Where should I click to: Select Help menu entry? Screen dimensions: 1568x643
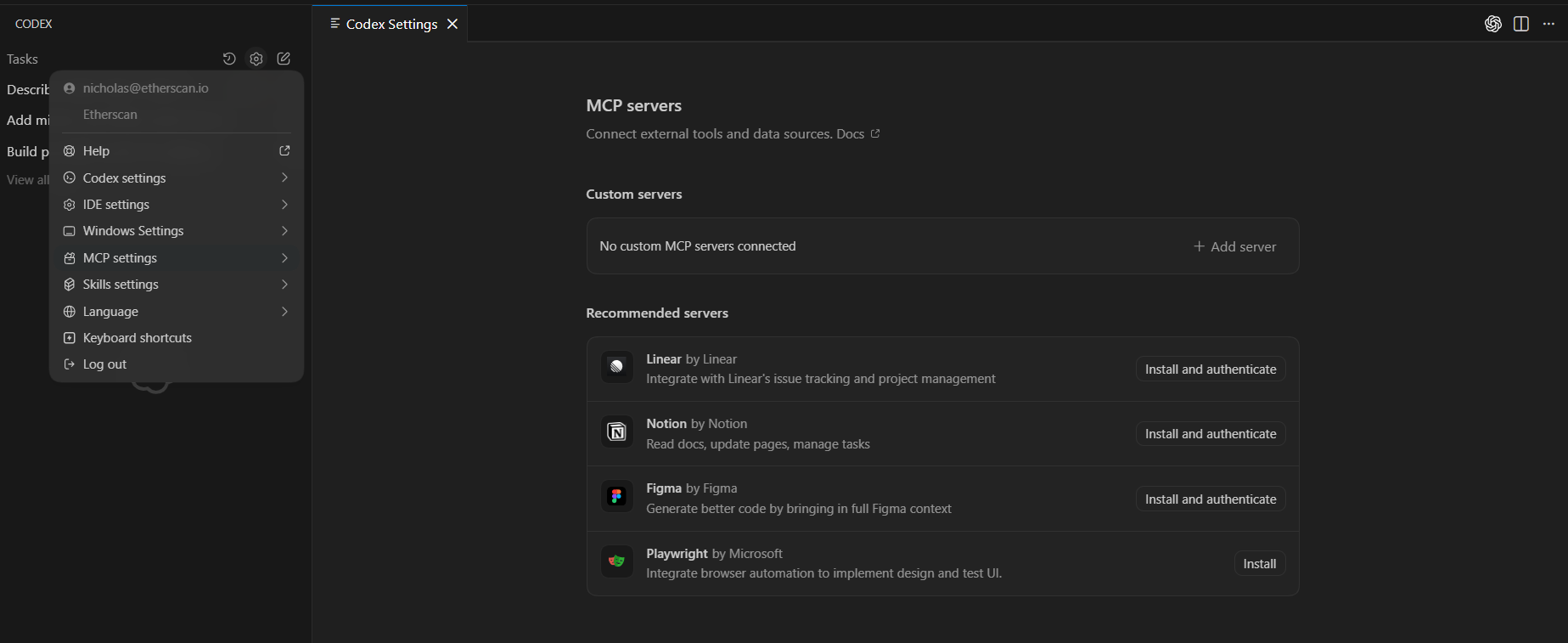pos(177,151)
